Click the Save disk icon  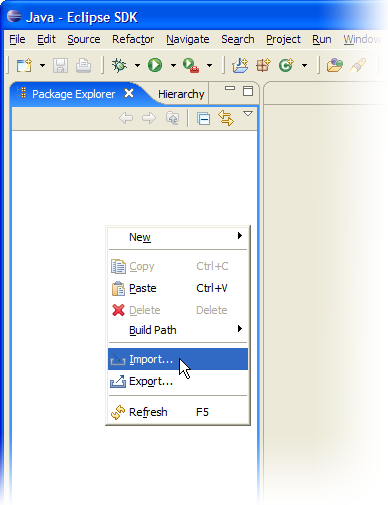[x=60, y=65]
